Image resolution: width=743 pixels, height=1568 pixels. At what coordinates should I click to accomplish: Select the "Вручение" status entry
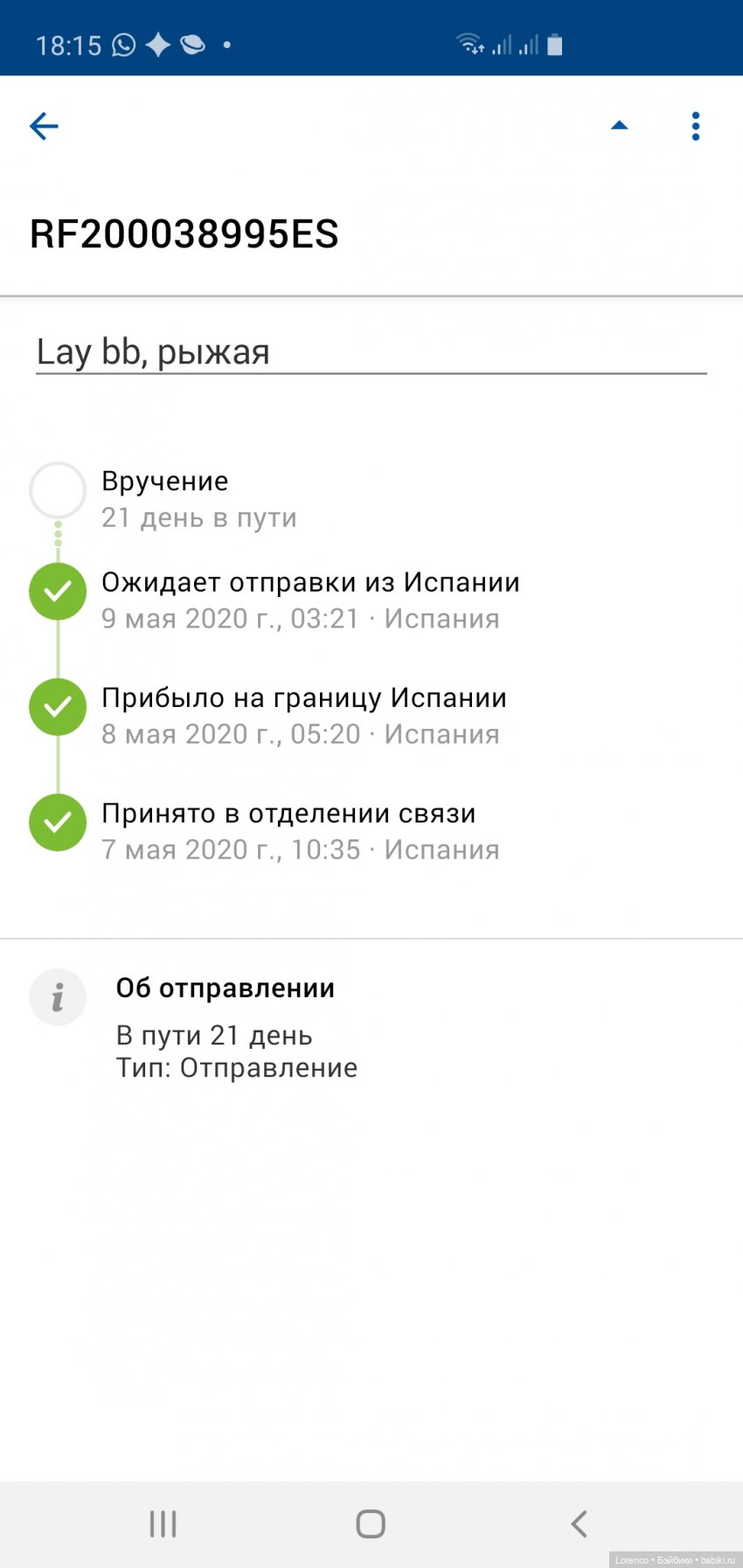point(165,482)
